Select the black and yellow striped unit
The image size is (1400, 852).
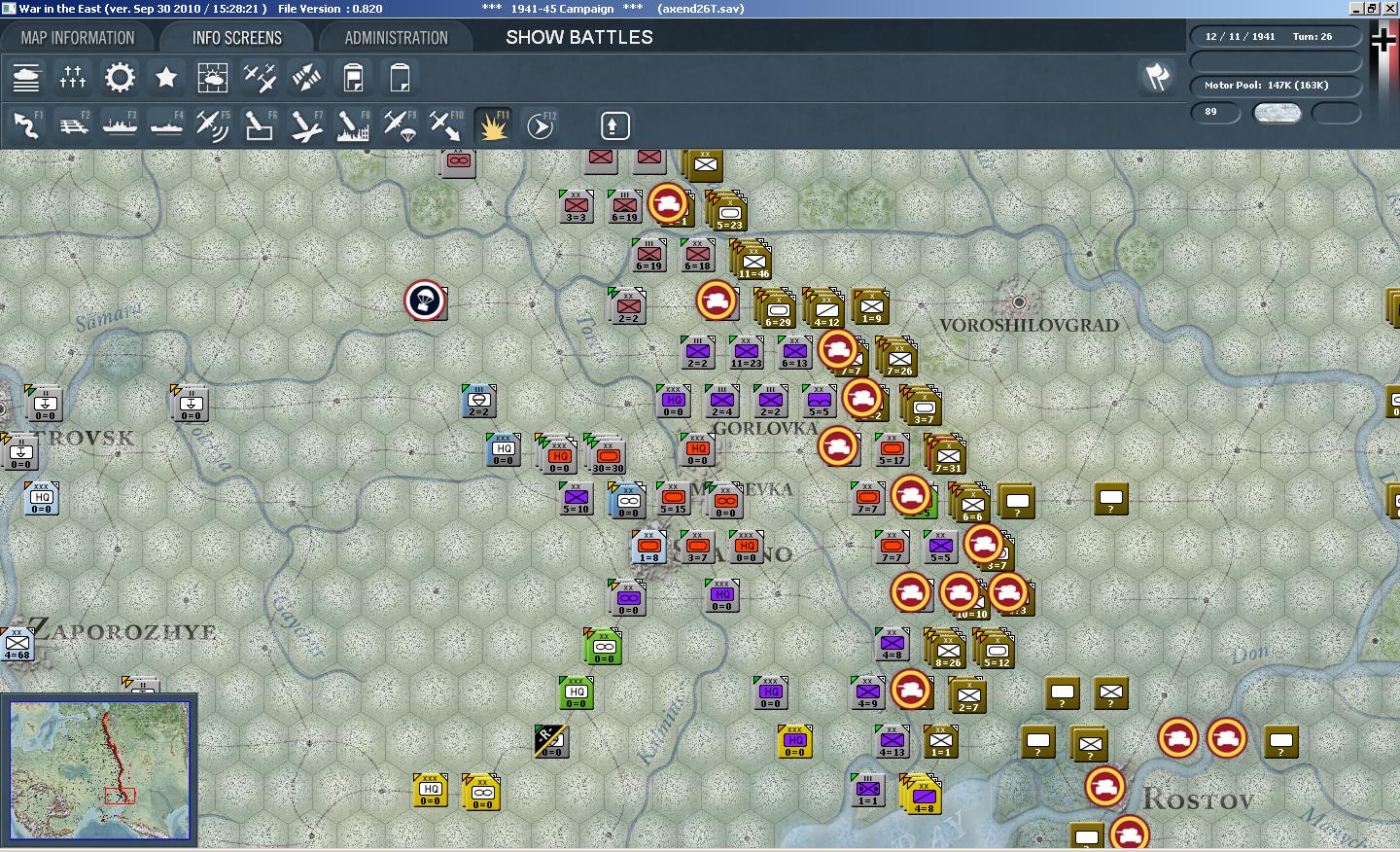[x=551, y=740]
